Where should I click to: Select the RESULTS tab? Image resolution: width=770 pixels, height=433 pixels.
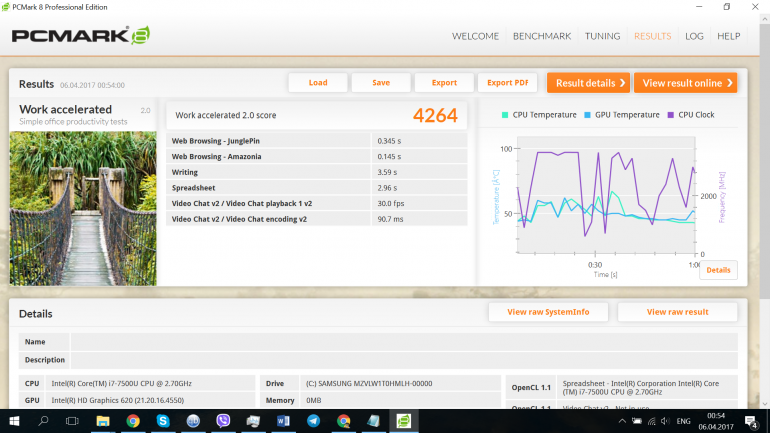tap(652, 36)
